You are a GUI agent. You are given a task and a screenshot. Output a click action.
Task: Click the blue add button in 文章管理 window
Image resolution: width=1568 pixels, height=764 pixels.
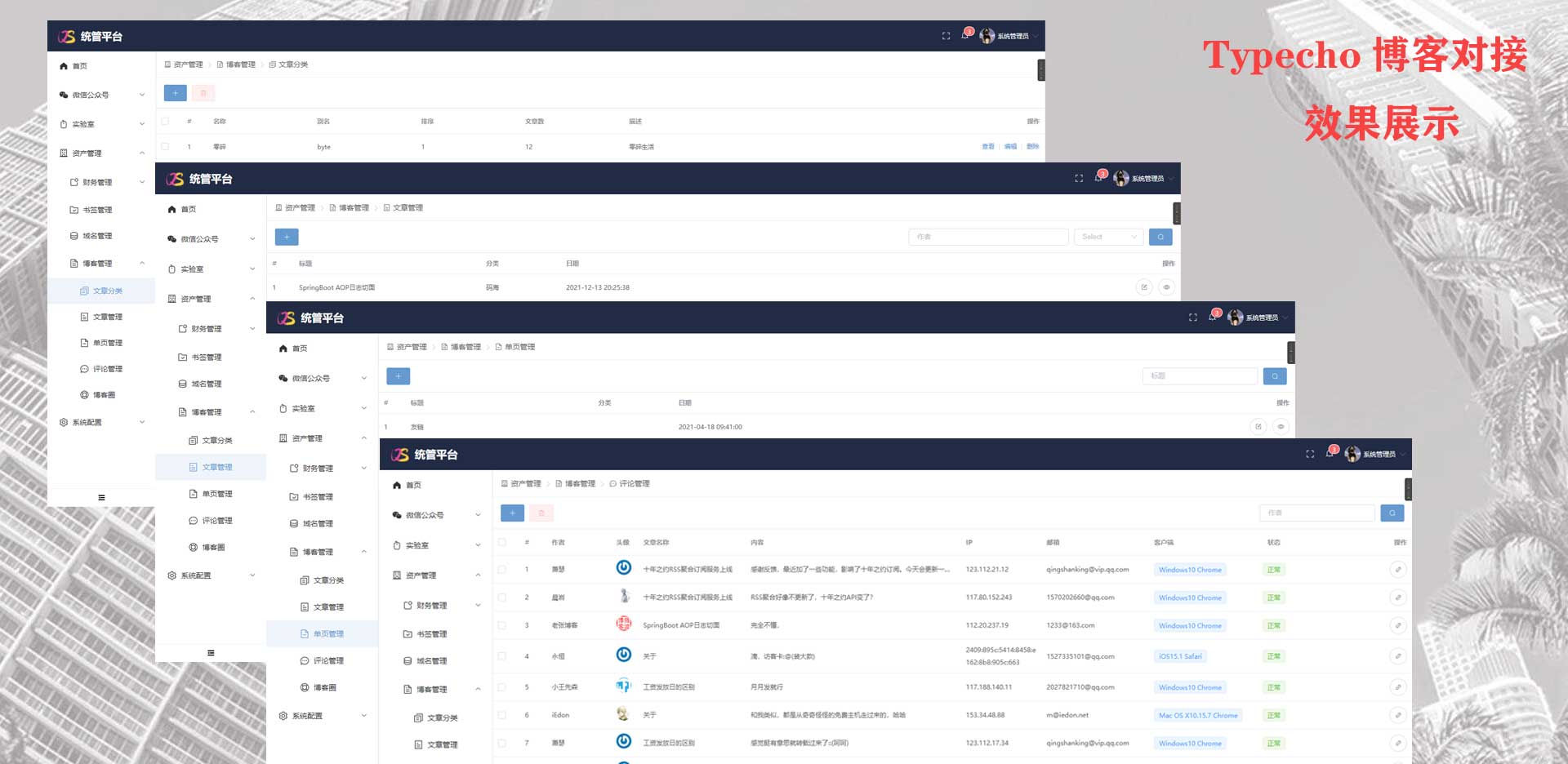click(x=287, y=237)
